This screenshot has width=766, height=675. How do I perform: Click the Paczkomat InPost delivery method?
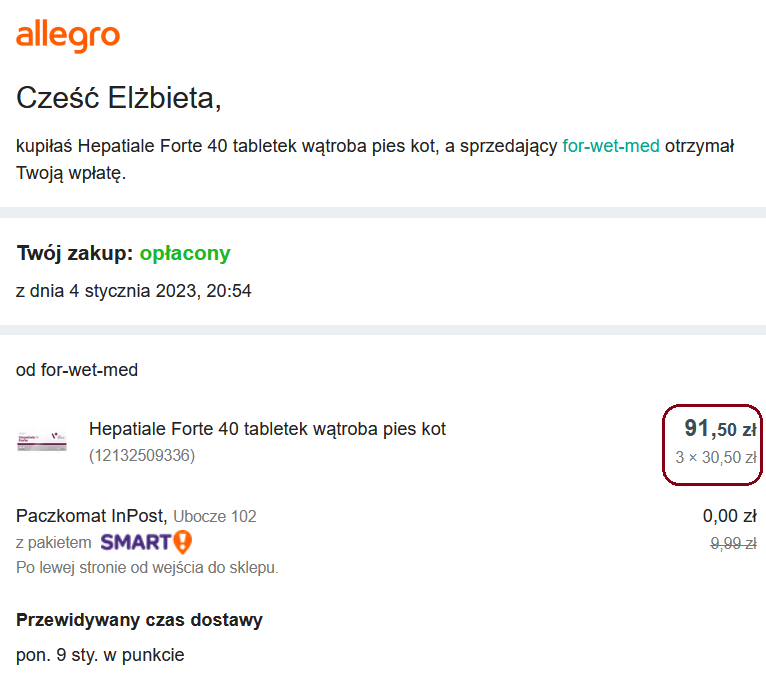91,516
